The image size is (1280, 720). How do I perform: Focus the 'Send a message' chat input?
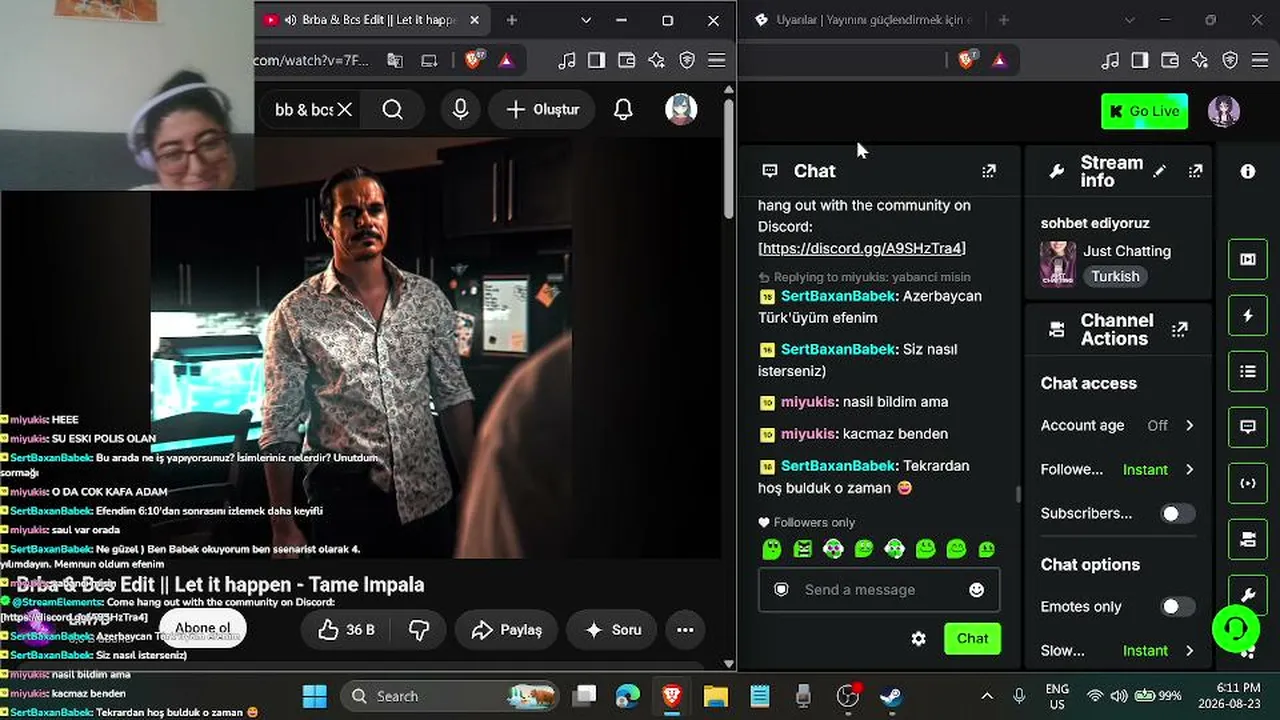tap(879, 590)
